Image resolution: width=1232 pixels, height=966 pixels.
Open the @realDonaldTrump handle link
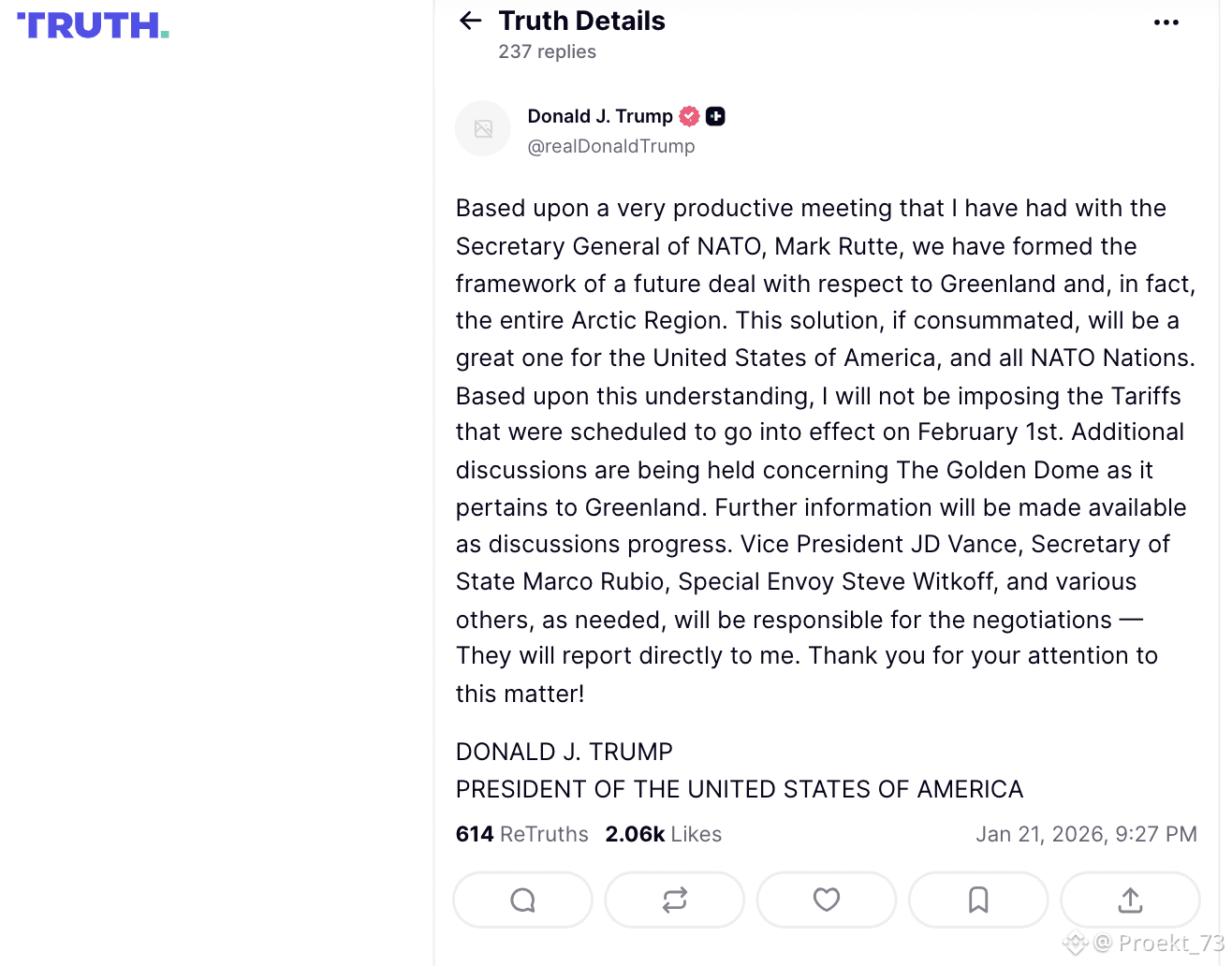click(610, 146)
